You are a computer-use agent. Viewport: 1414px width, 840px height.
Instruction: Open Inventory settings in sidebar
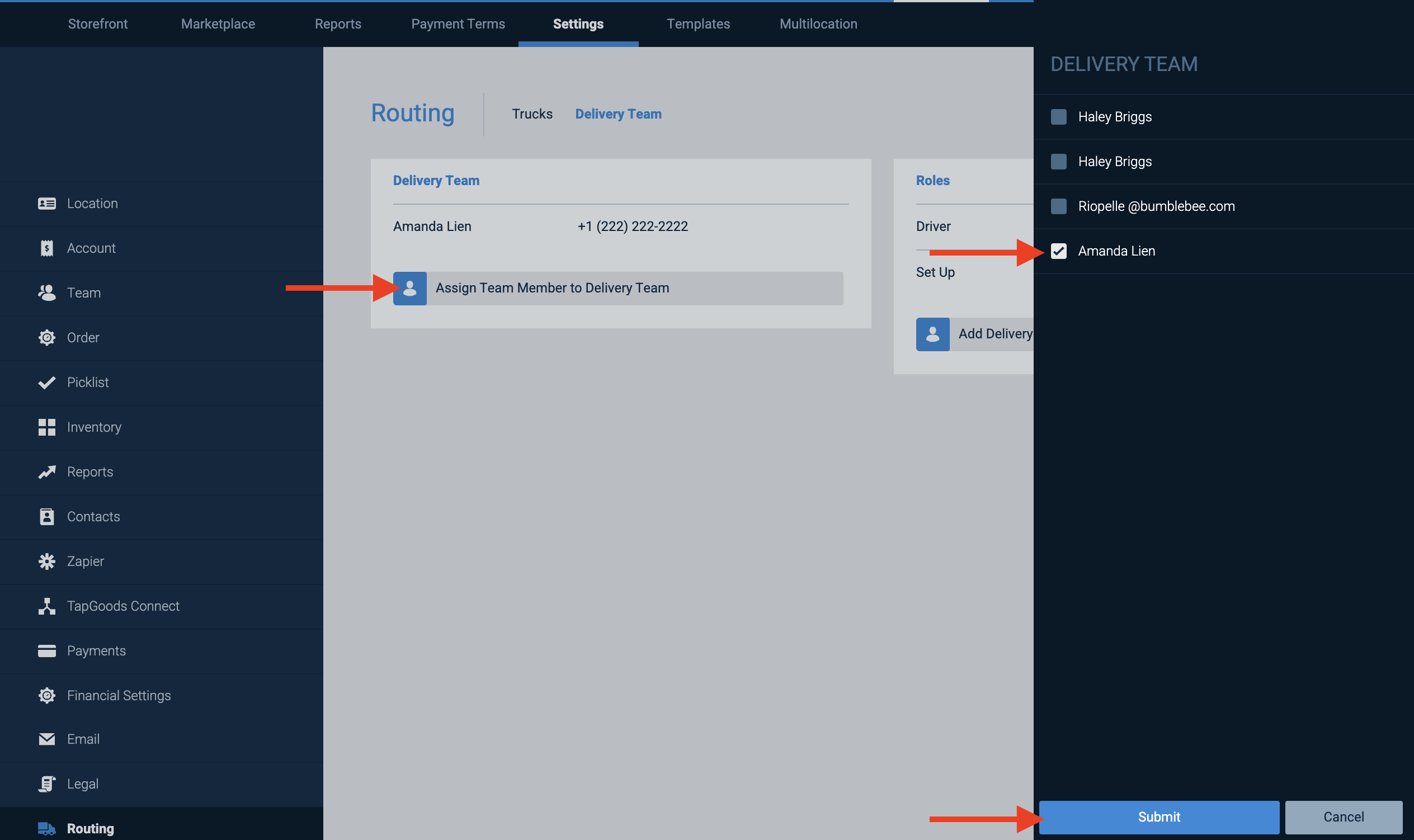pyautogui.click(x=161, y=427)
